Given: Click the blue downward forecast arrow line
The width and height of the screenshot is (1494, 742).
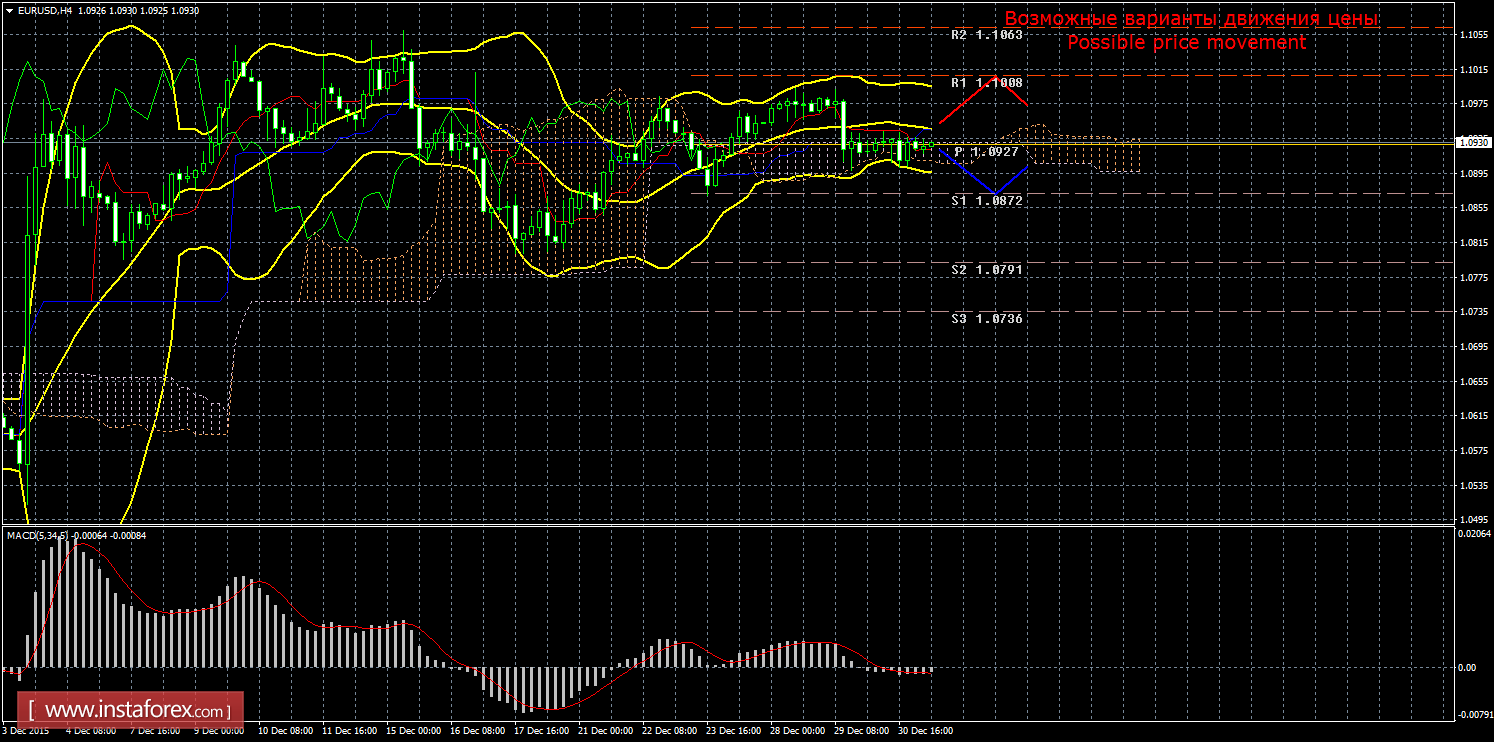Looking at the screenshot, I should [967, 171].
